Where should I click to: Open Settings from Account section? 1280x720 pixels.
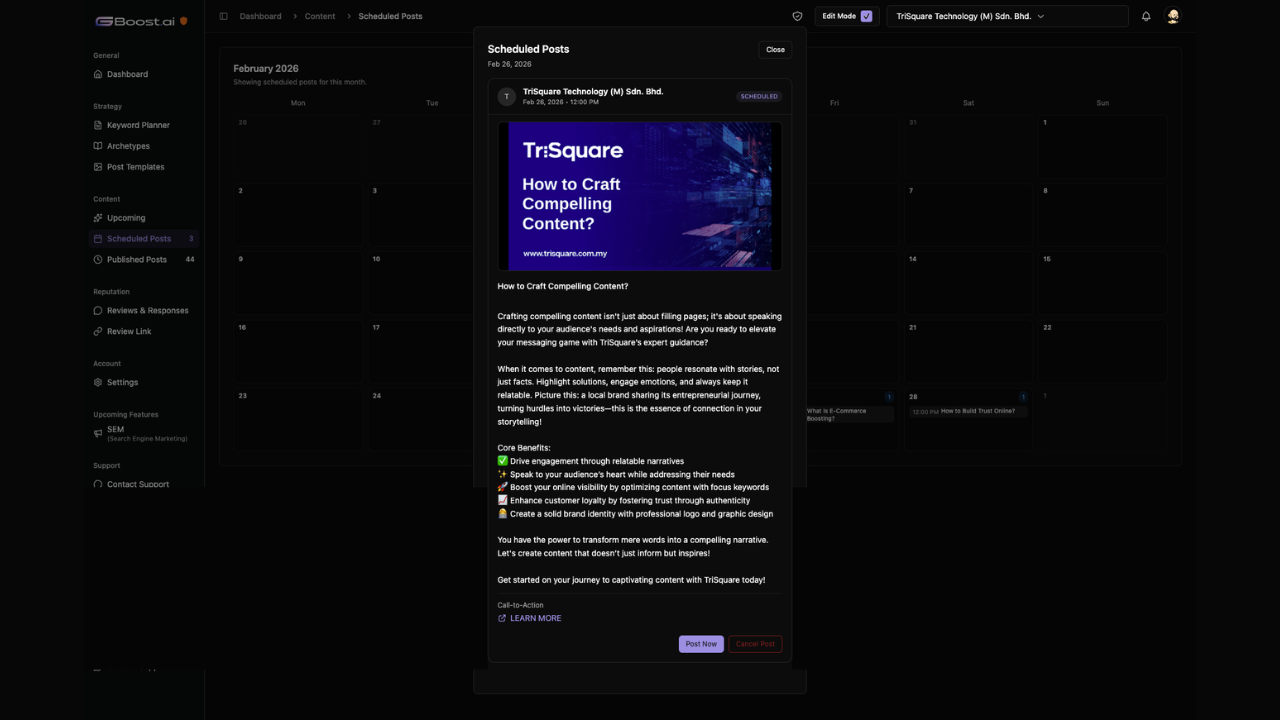(x=122, y=382)
